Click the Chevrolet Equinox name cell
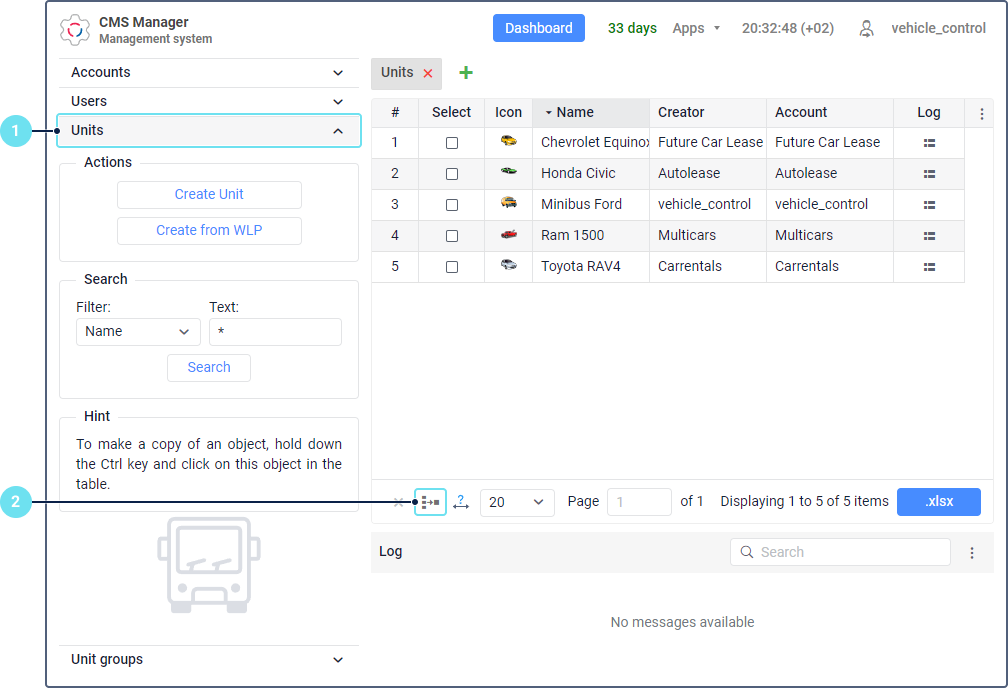1008x688 pixels. (591, 143)
